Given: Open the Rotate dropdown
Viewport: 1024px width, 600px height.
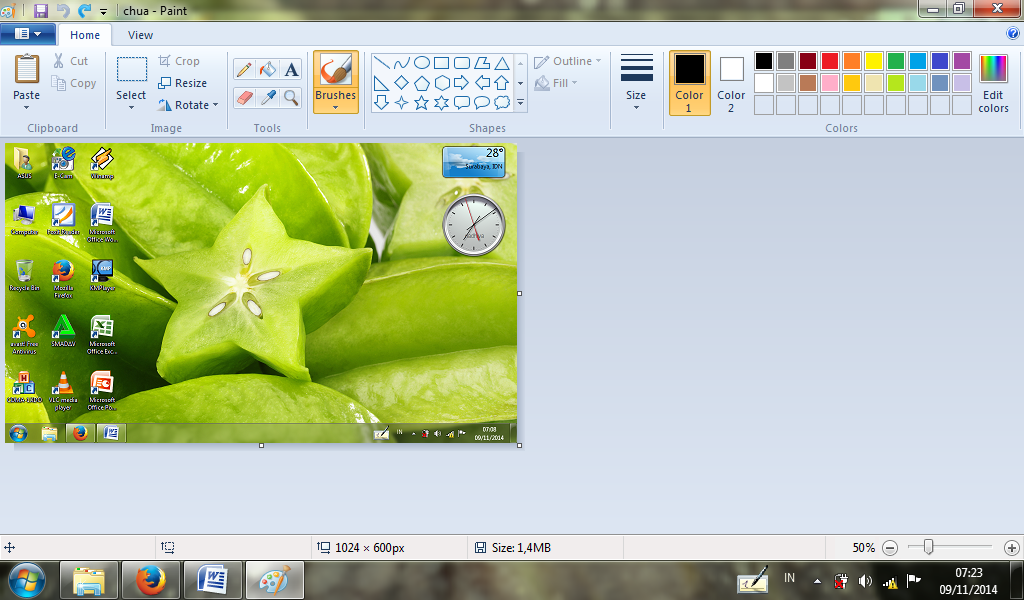Looking at the screenshot, I should pyautogui.click(x=188, y=104).
